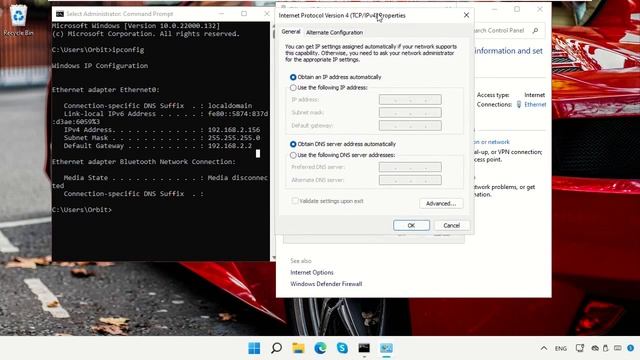Viewport: 640px width, 360px height.
Task: Click the IP address input field
Action: click(410, 100)
